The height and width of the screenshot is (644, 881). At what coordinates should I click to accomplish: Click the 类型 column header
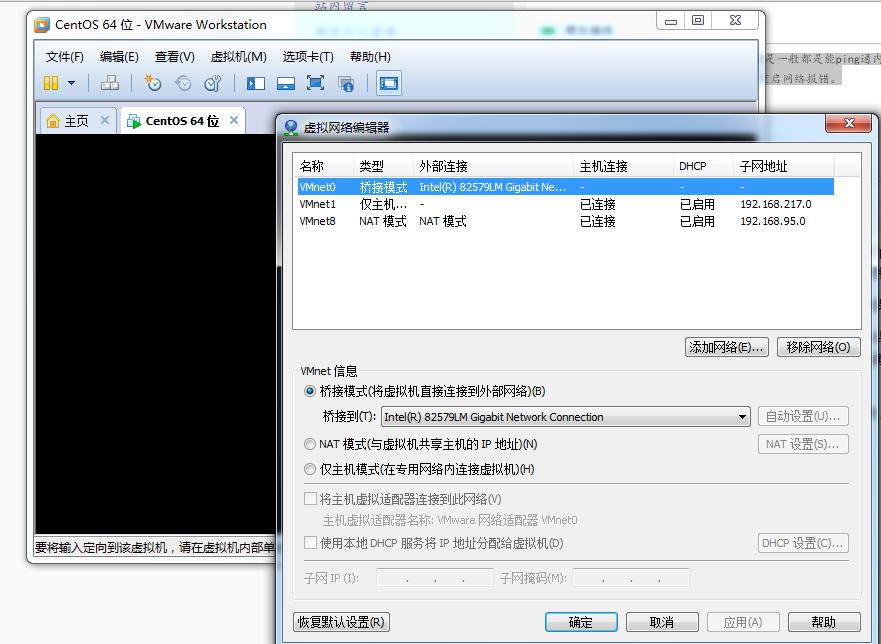tap(383, 166)
